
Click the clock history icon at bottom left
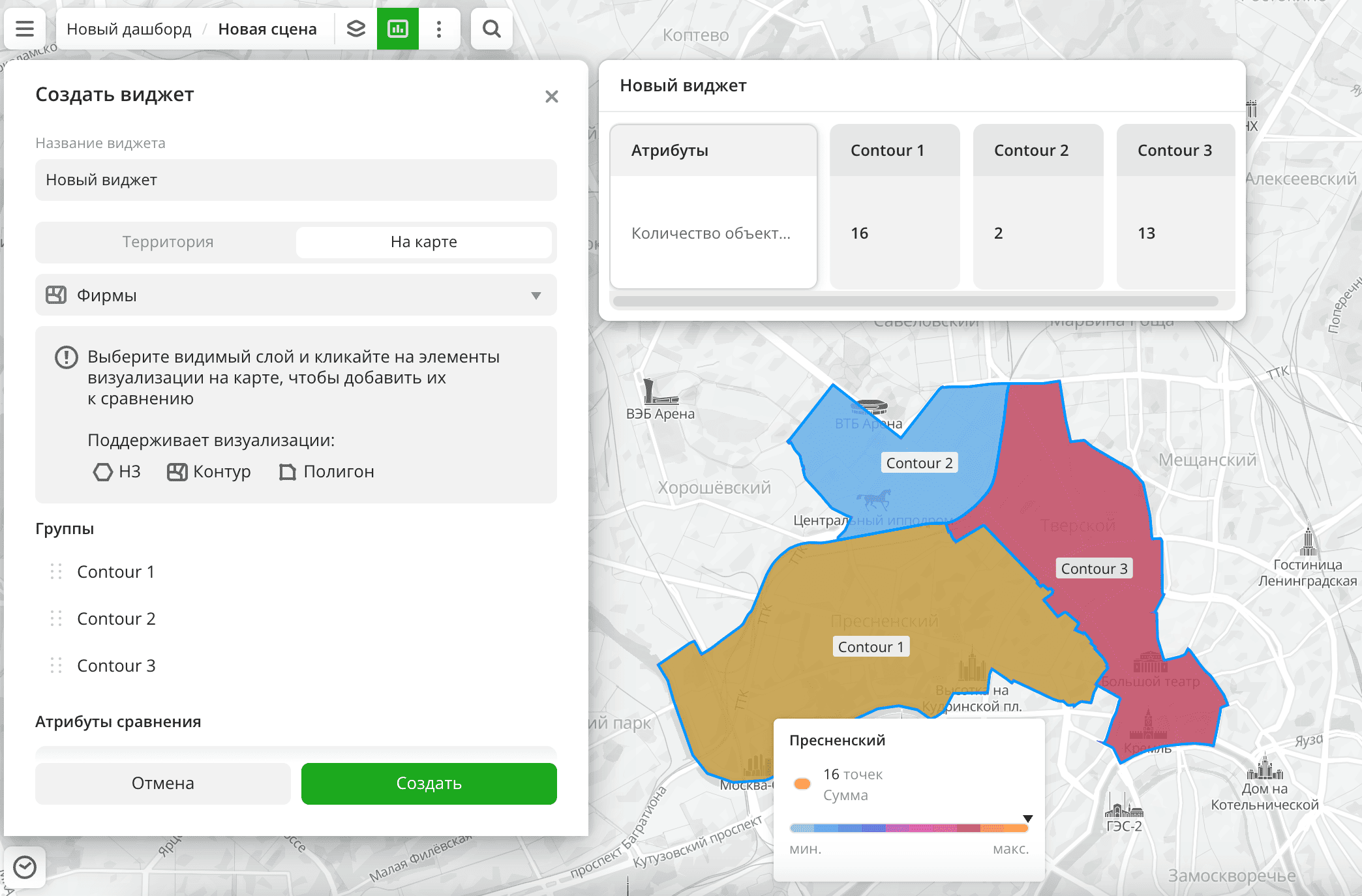coord(25,867)
